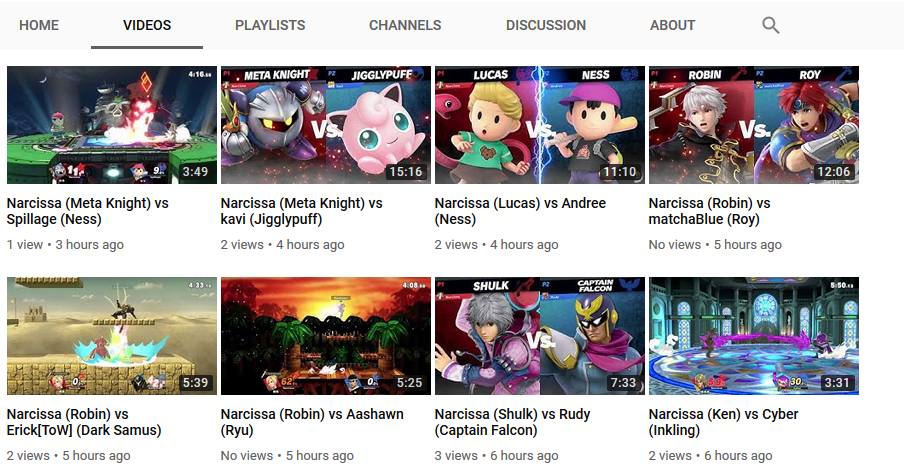Open the 3:49 gameplay video thumbnail
This screenshot has width=904, height=476.
click(x=112, y=125)
